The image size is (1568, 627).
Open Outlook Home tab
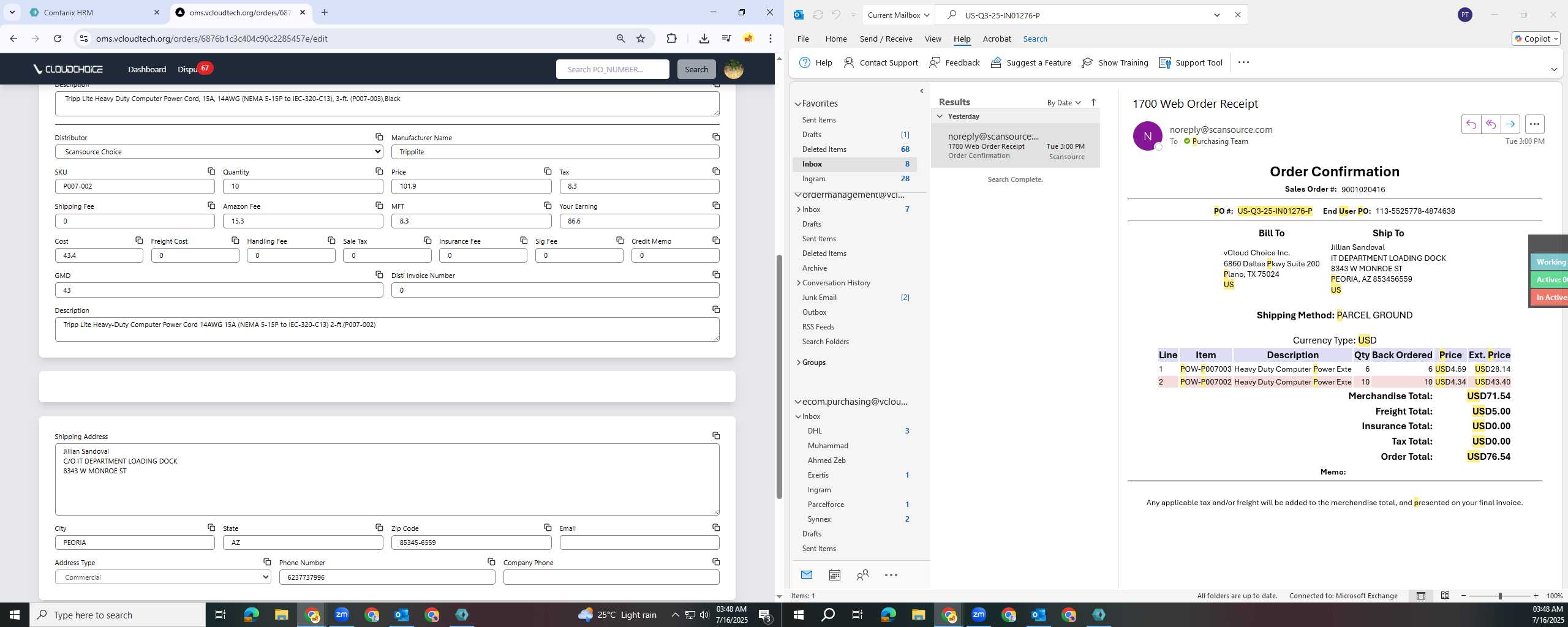(x=836, y=39)
